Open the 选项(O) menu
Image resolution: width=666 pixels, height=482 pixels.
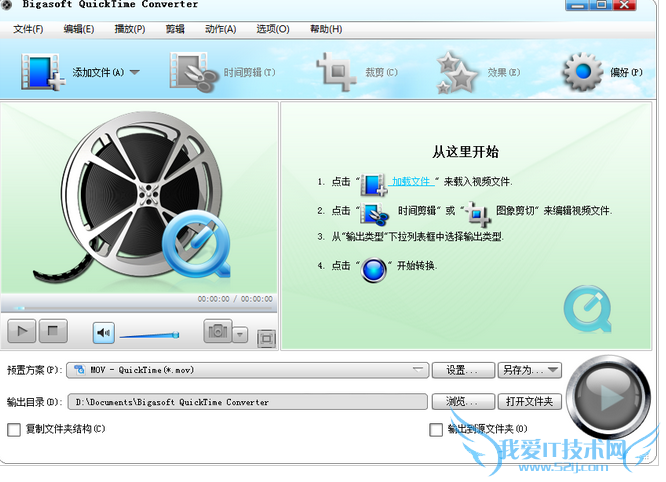273,29
